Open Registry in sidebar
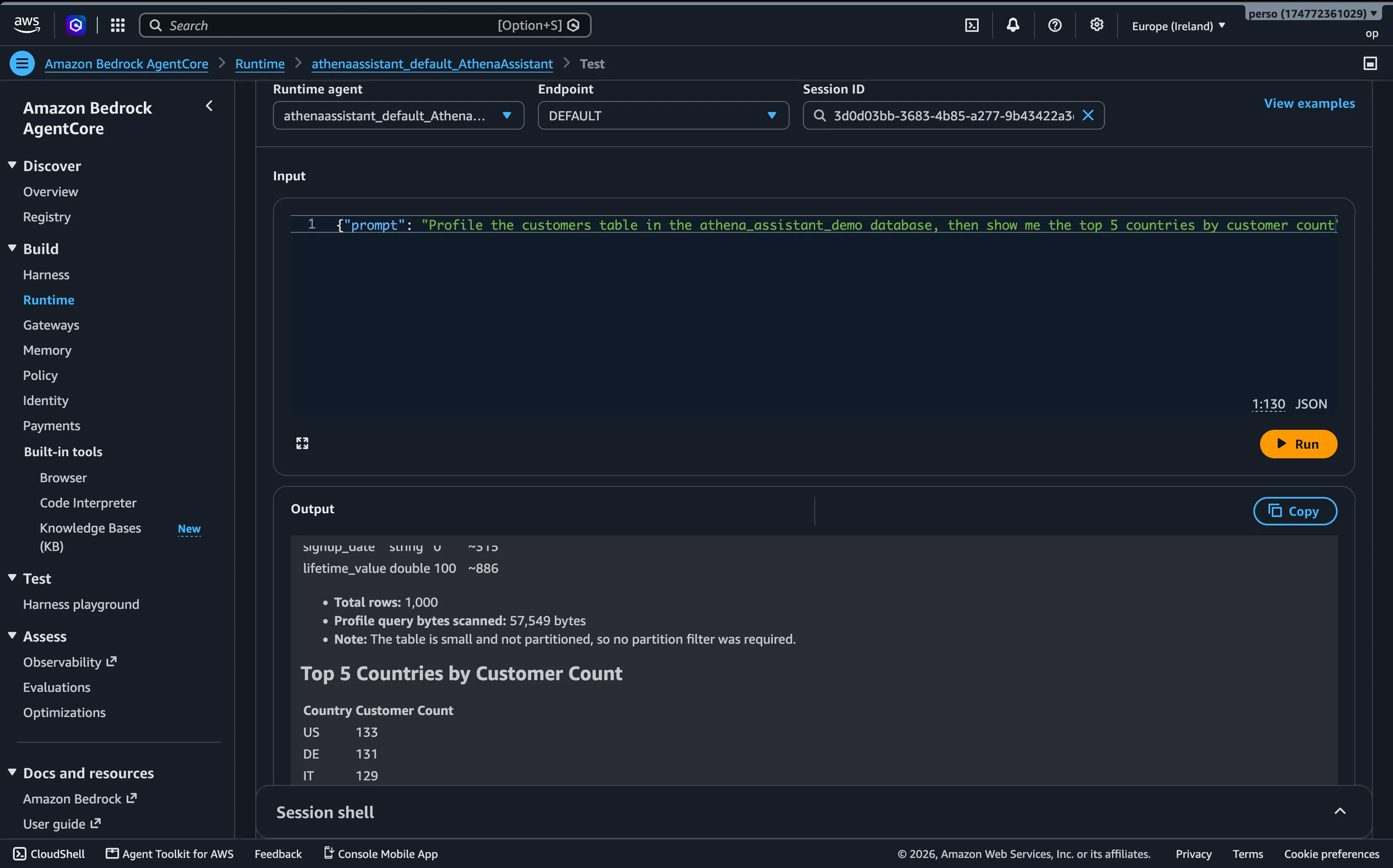Screen dimensions: 1393x868 (47, 217)
